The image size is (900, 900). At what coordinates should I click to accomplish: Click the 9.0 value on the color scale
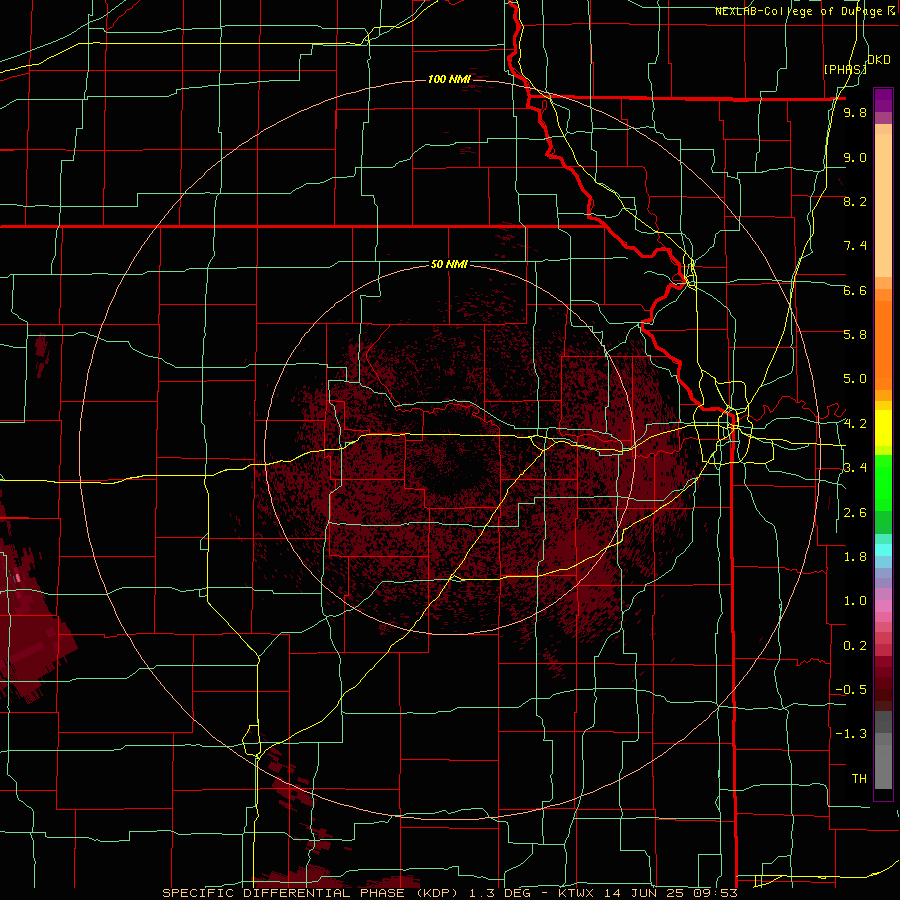[855, 157]
